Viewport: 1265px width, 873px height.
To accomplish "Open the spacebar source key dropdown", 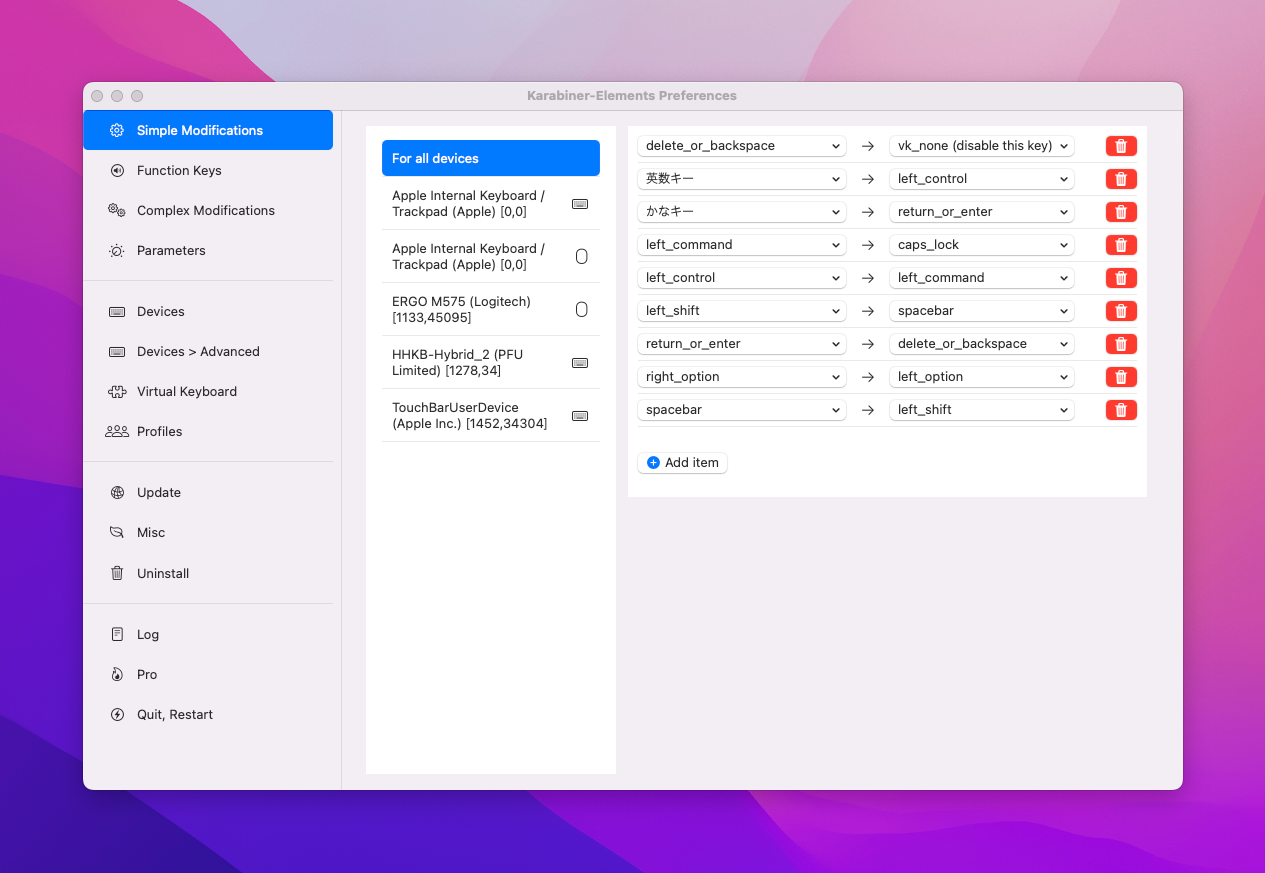I will [742, 410].
